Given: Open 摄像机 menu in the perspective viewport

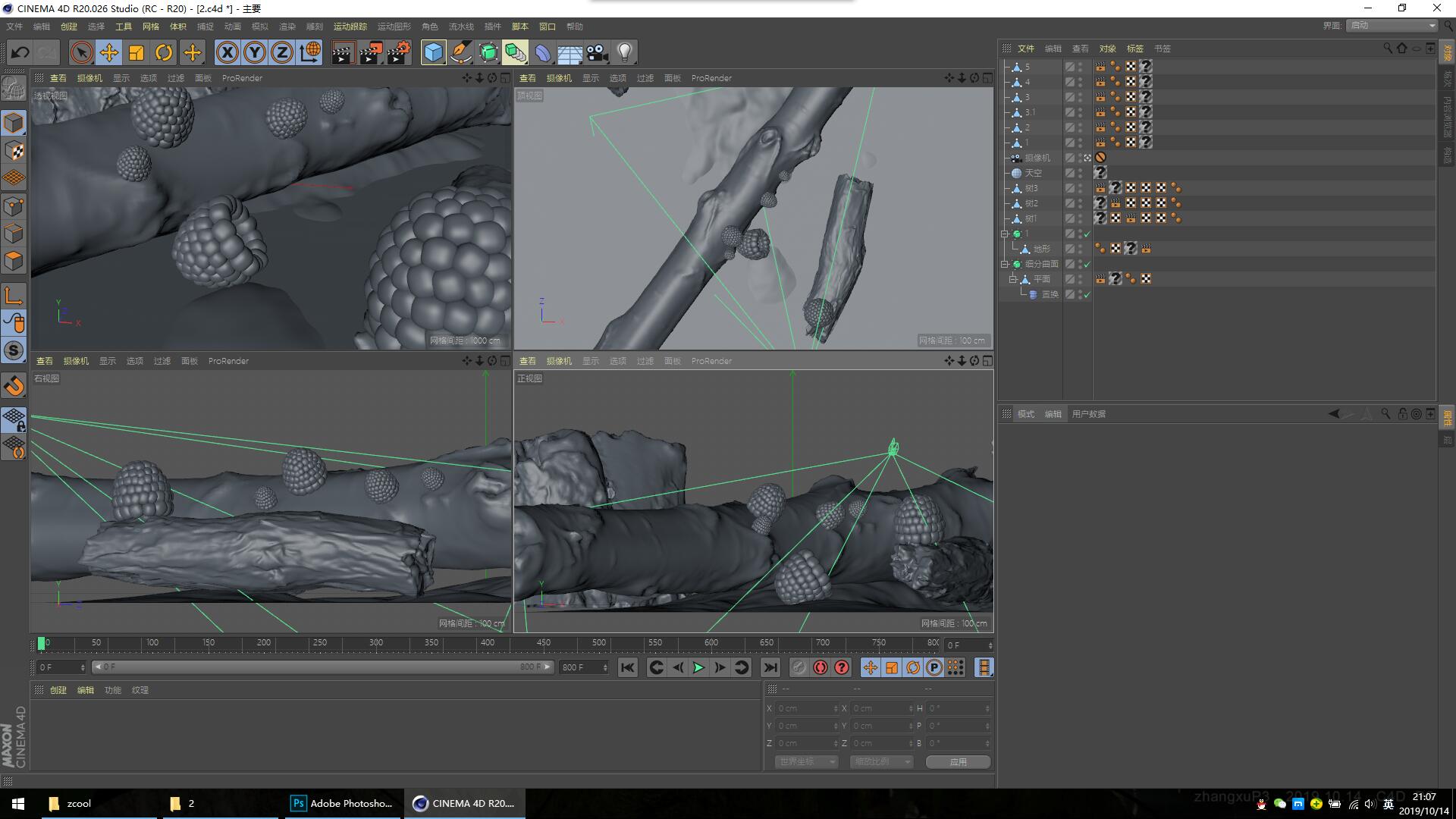Looking at the screenshot, I should pyautogui.click(x=89, y=78).
